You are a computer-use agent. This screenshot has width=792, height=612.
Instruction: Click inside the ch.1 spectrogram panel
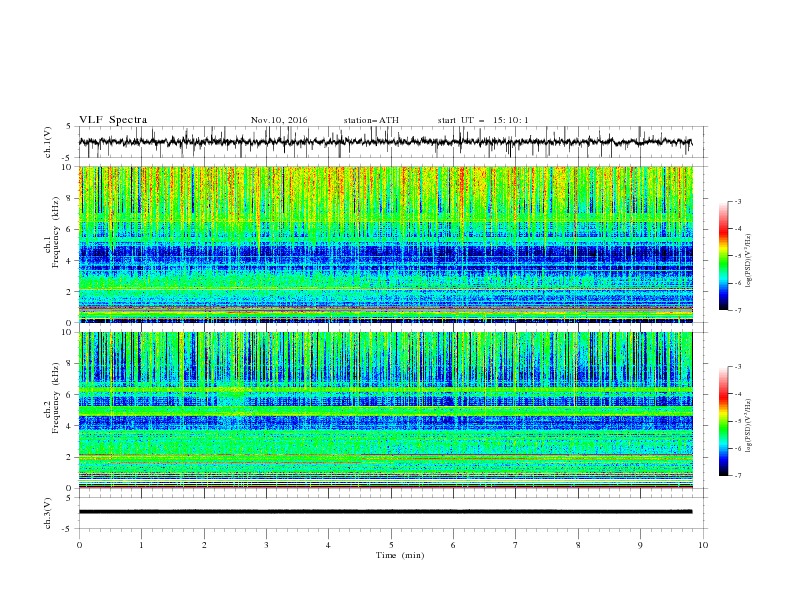click(386, 244)
